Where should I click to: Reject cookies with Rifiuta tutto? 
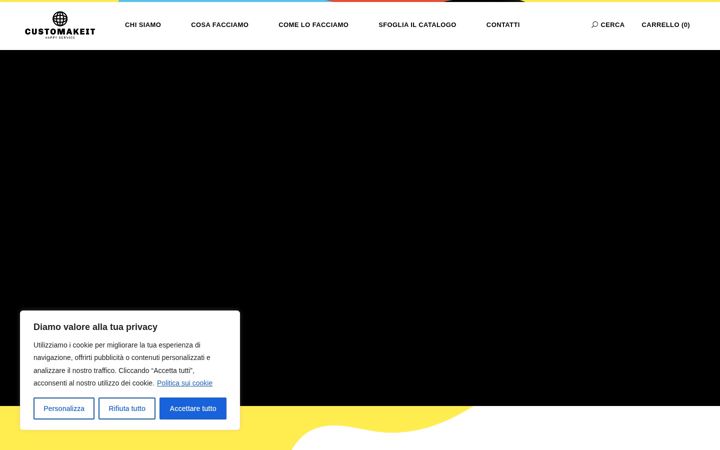[127, 408]
